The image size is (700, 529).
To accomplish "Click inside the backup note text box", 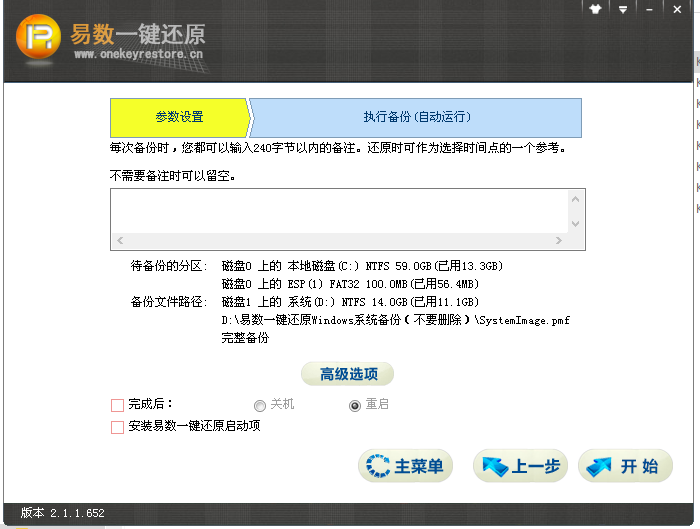I will (339, 211).
